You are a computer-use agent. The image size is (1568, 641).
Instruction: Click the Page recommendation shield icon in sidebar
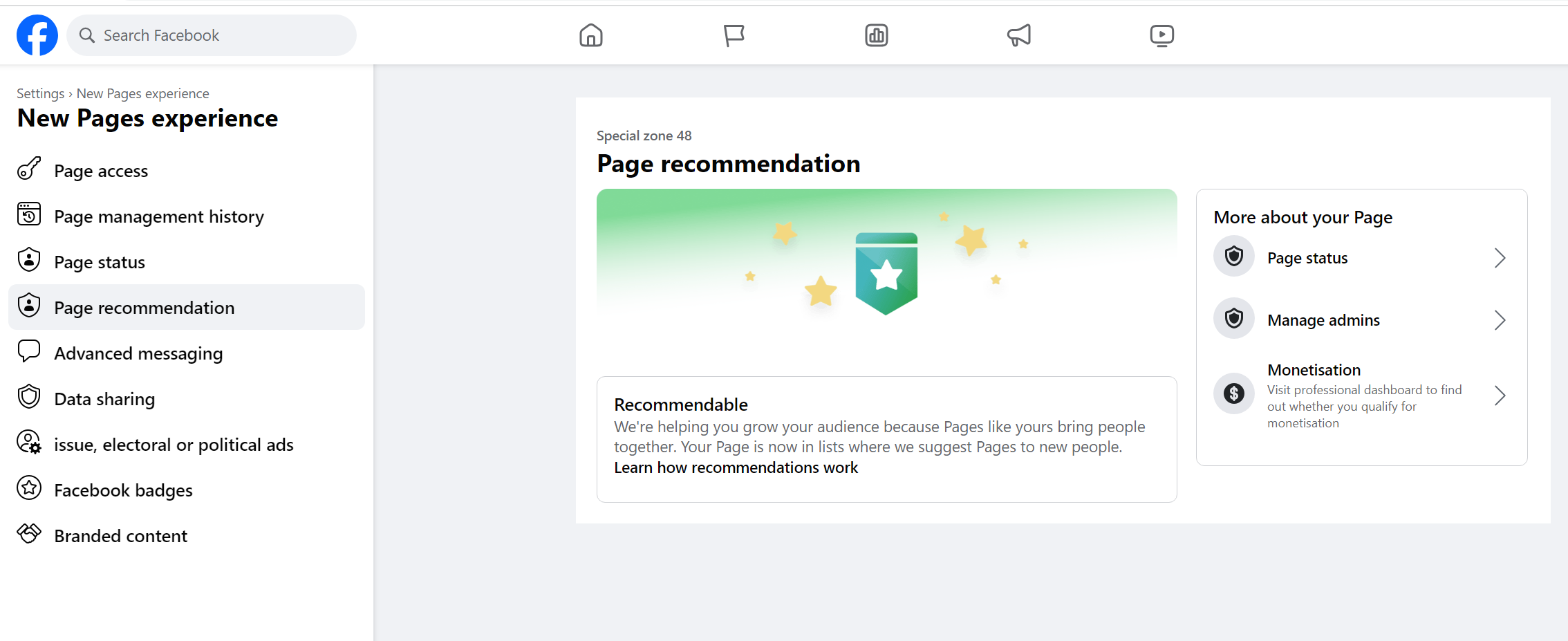pyautogui.click(x=29, y=306)
